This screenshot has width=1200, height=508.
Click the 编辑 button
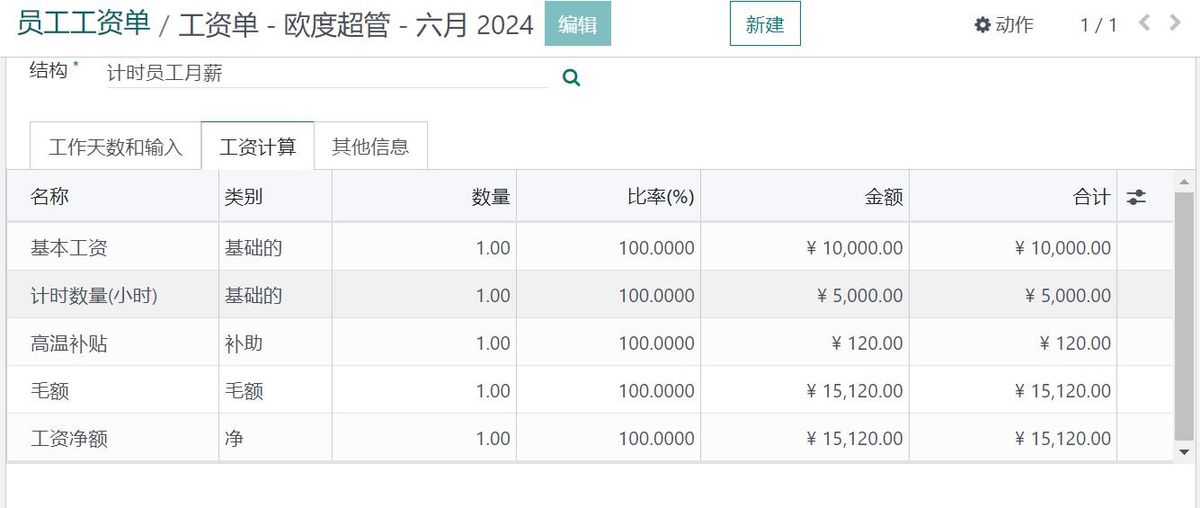(577, 25)
